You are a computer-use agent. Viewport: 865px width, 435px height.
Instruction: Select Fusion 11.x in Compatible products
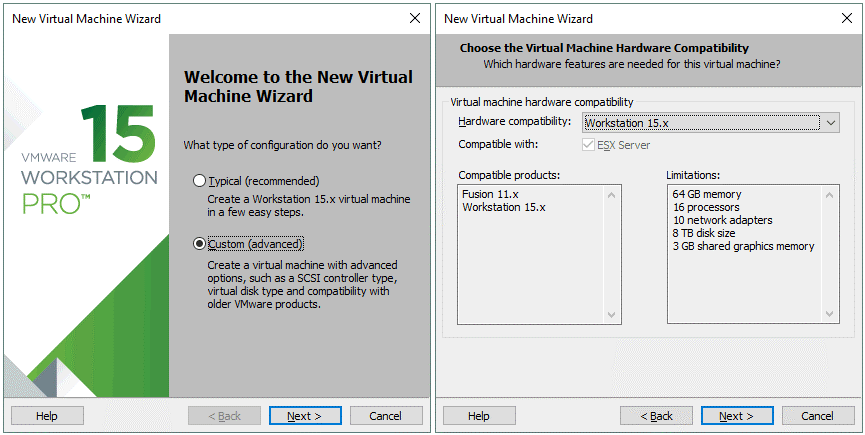coord(485,194)
